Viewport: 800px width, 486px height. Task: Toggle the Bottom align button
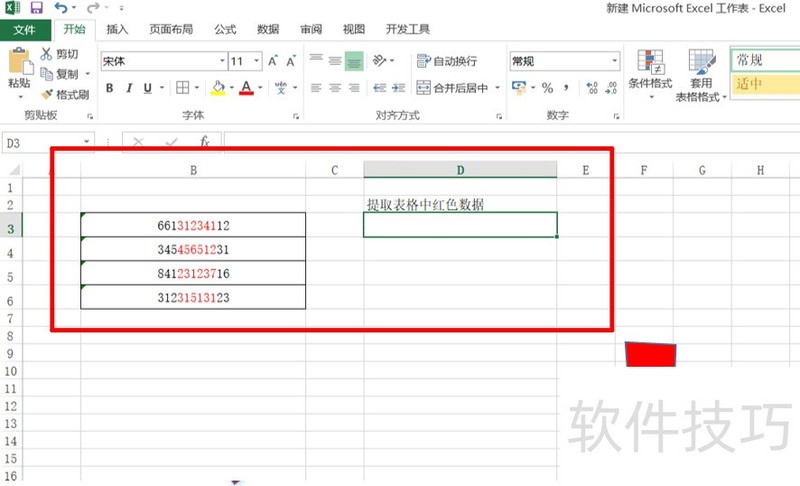click(x=354, y=61)
